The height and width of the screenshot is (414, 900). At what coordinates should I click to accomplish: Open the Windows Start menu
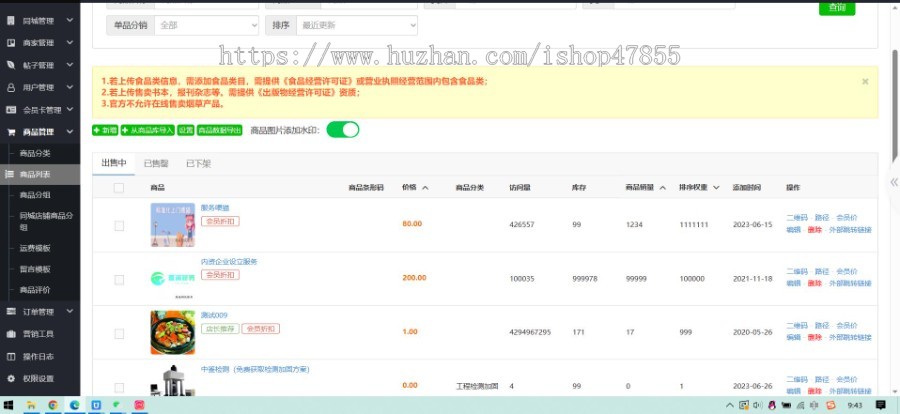[9, 405]
